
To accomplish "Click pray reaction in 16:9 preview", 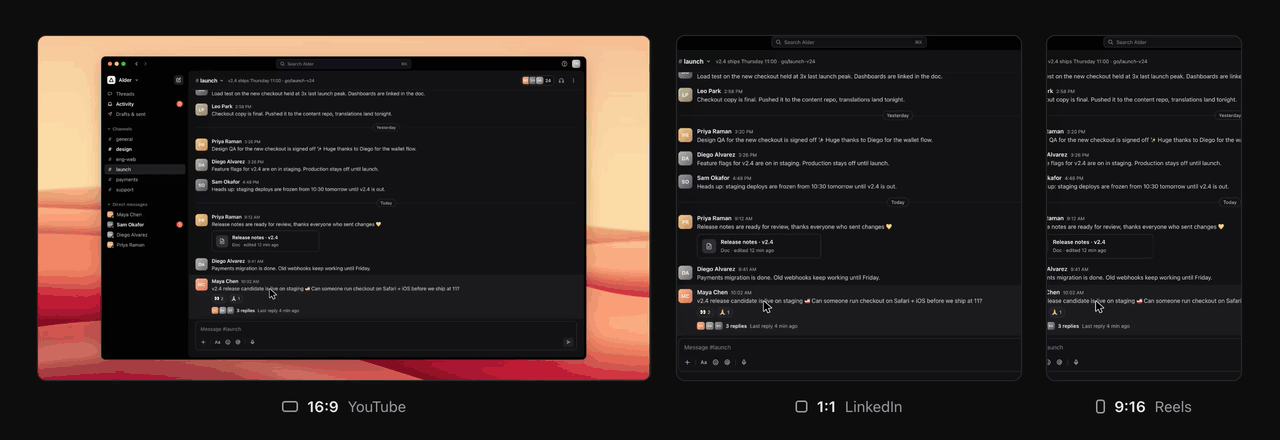I will pyautogui.click(x=236, y=298).
